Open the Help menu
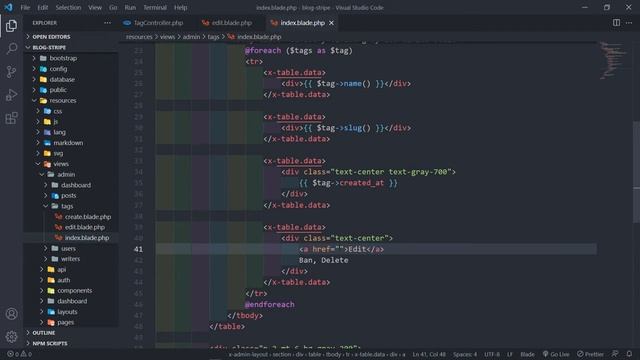The width and height of the screenshot is (640, 360). click(180, 7)
